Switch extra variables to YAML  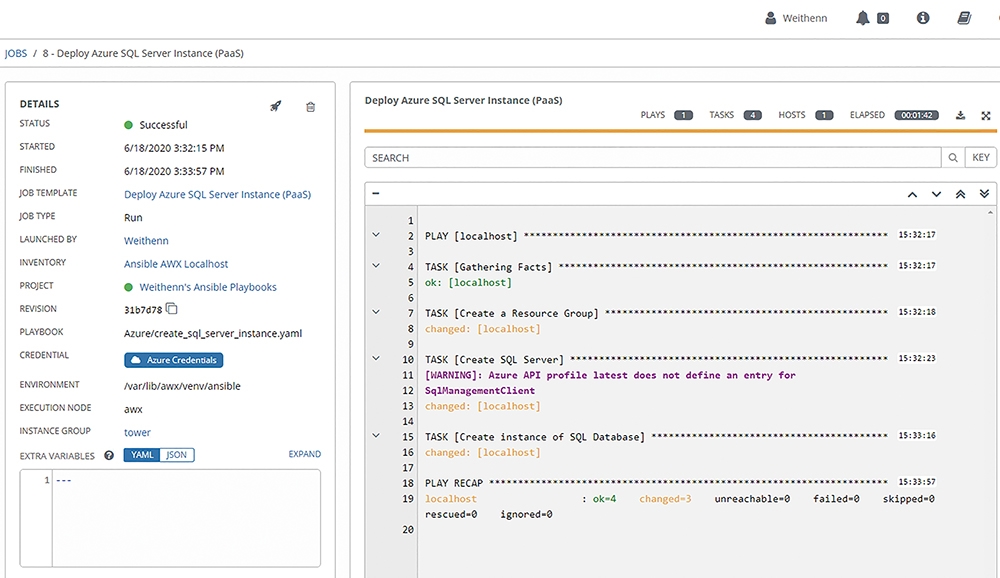[x=142, y=455]
